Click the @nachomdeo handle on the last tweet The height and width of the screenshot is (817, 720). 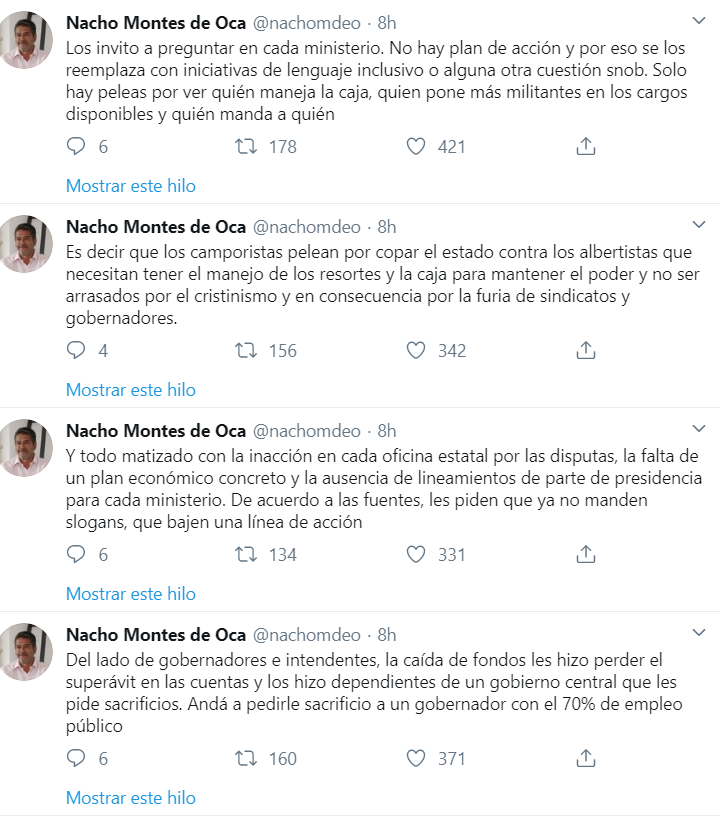(x=307, y=634)
